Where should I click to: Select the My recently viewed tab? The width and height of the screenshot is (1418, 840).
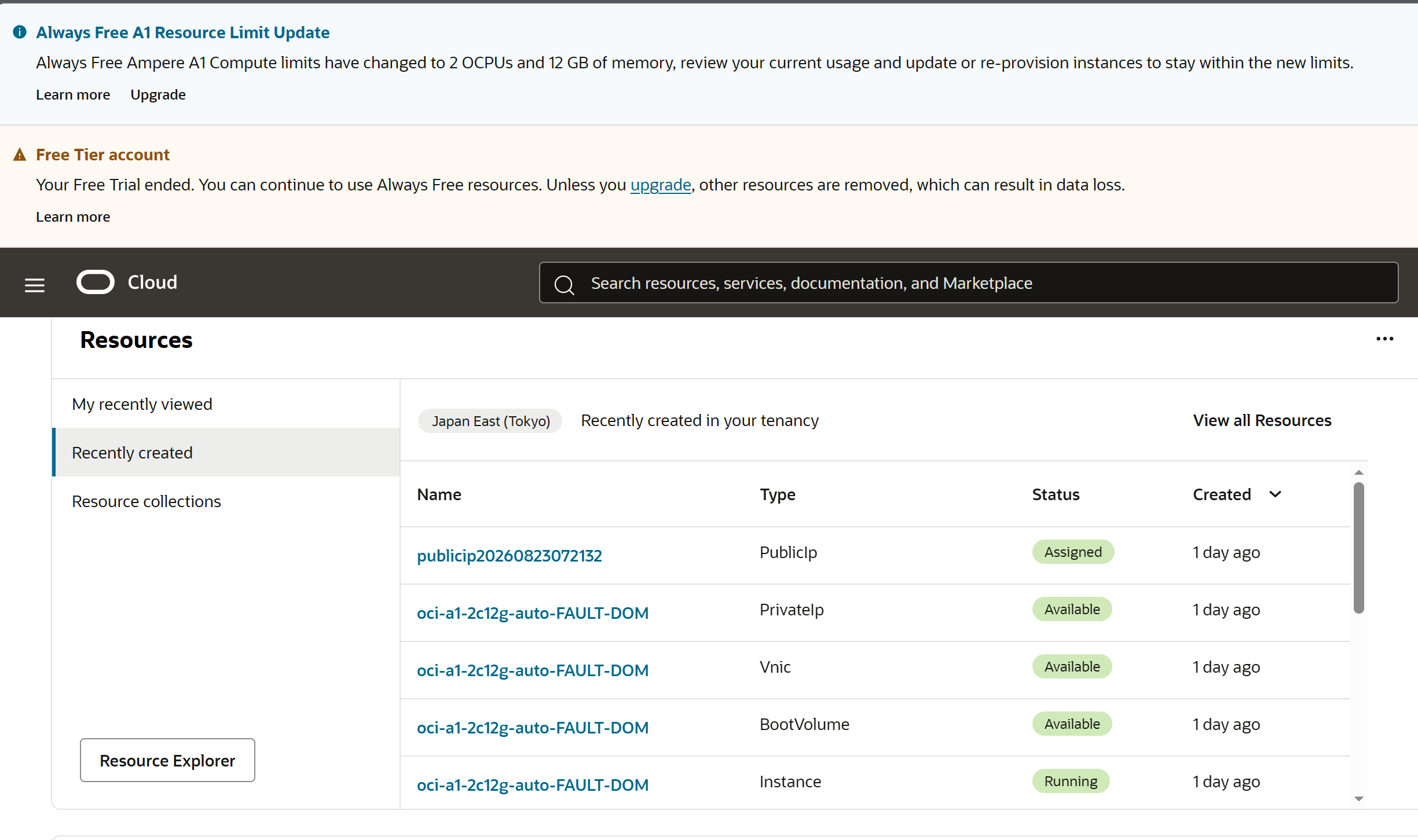point(226,404)
